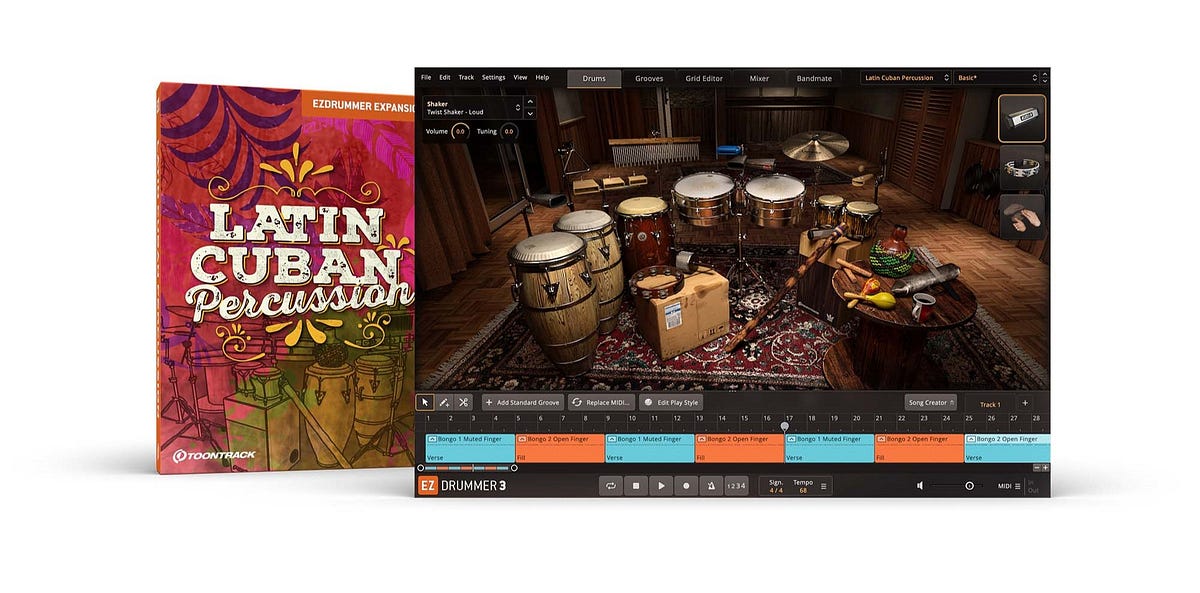Open the Latin Cuban Percussion library dropdown

tap(905, 77)
